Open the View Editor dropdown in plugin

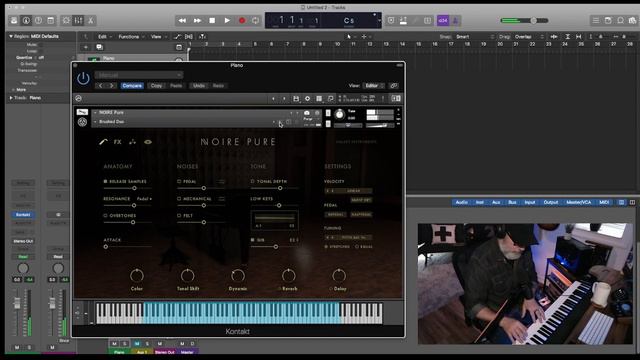click(374, 86)
